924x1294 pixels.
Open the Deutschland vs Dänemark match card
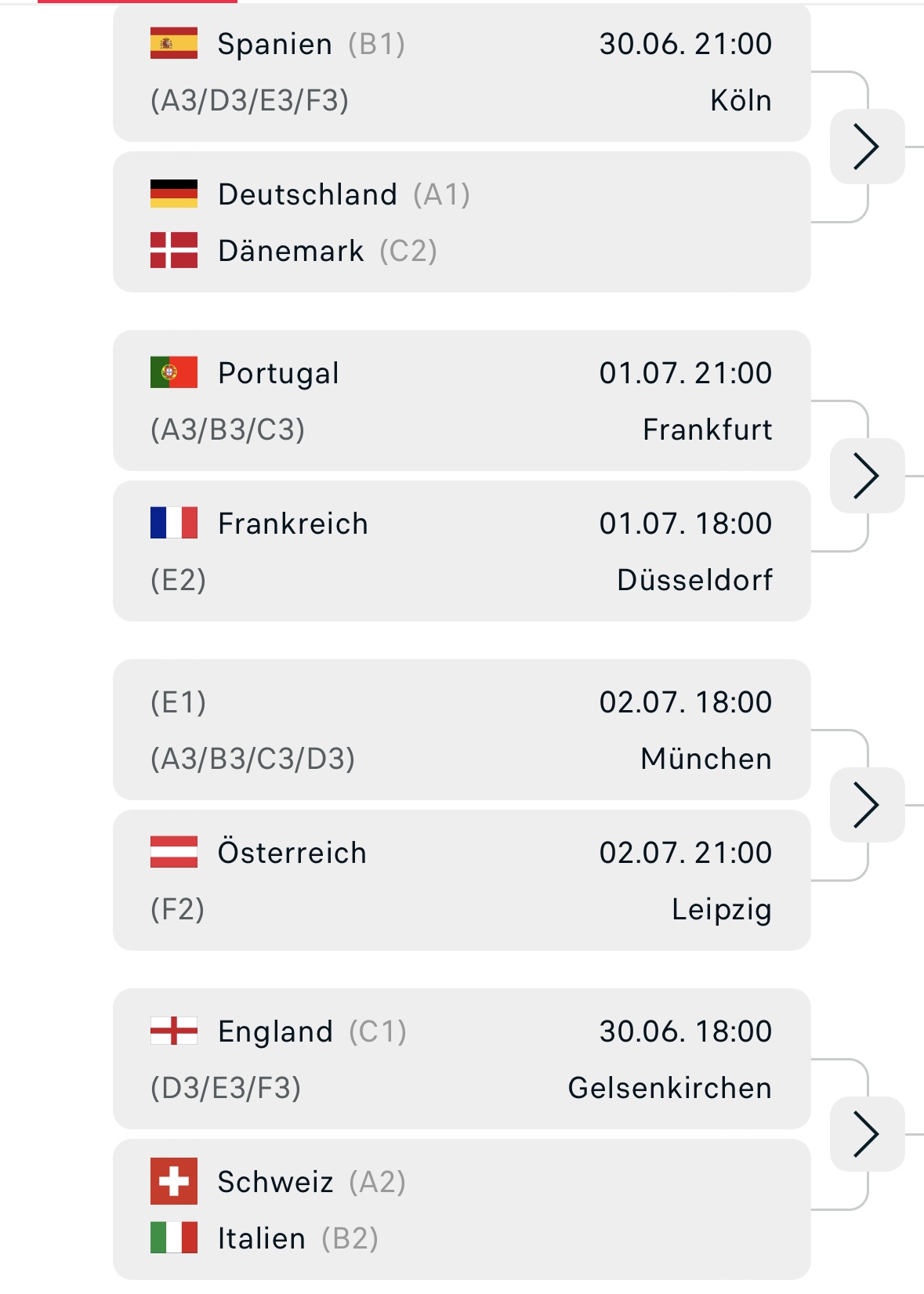click(462, 222)
